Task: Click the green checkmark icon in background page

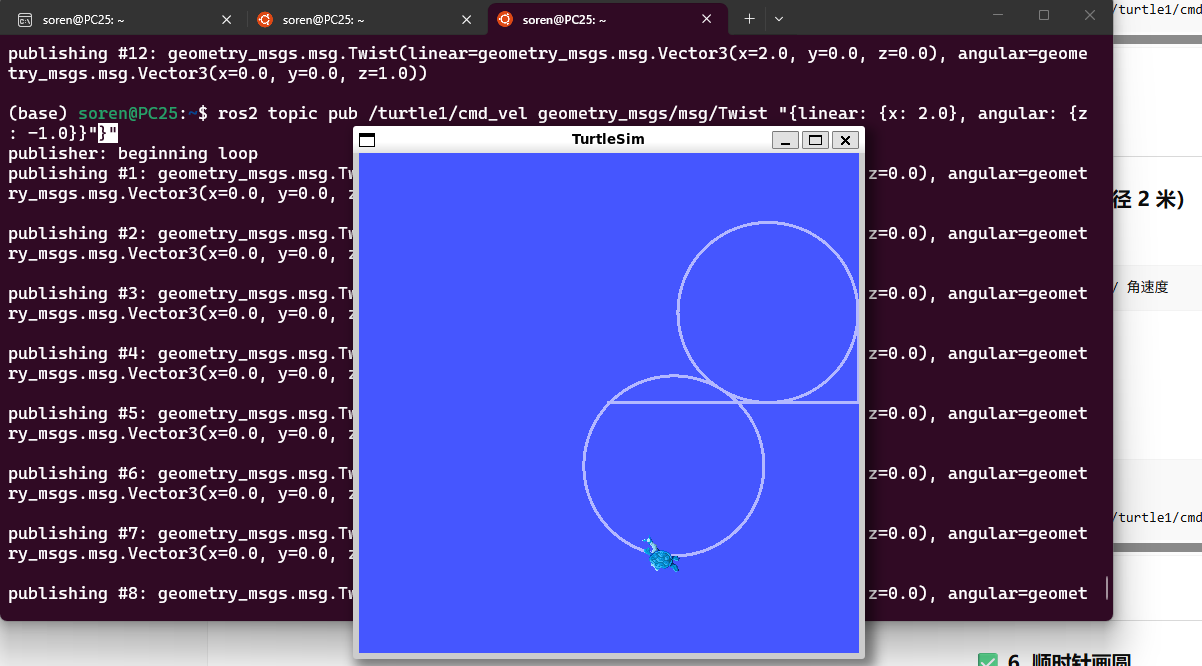Action: [x=988, y=660]
